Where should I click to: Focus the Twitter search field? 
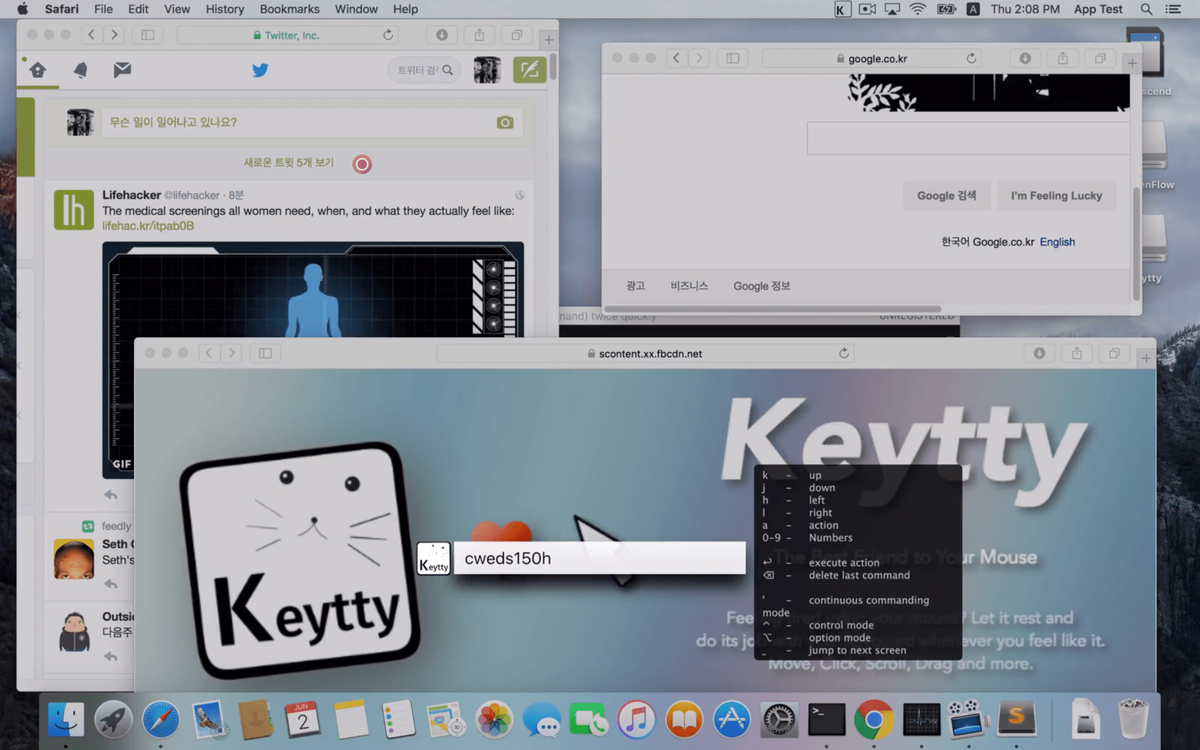tap(425, 70)
